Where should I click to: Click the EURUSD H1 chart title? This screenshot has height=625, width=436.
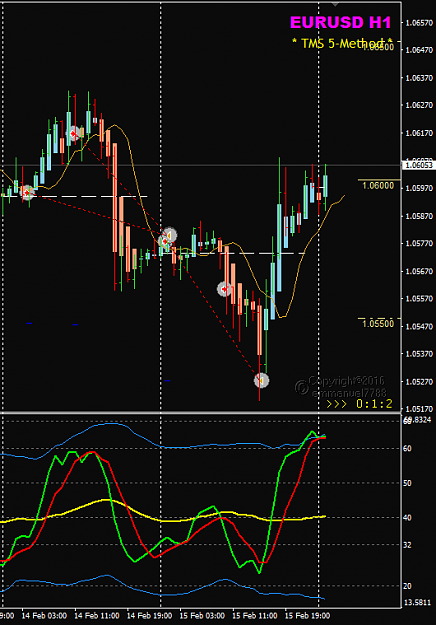point(340,23)
